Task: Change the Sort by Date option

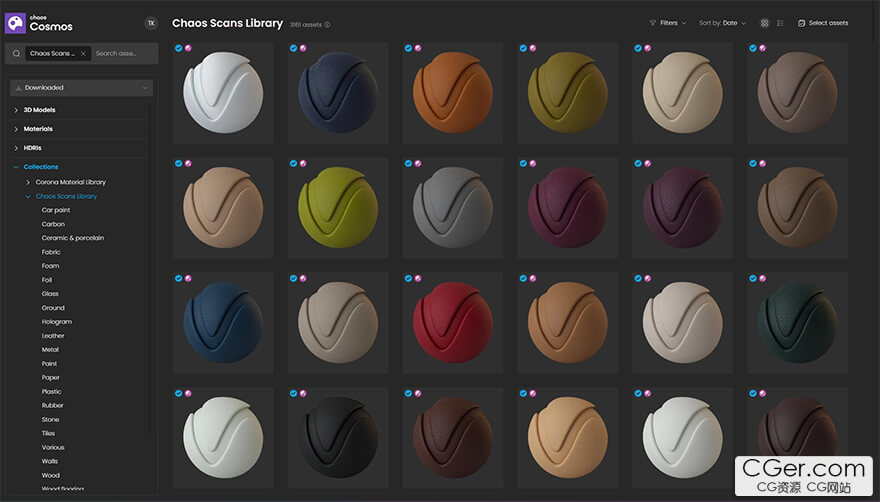Action: tap(724, 23)
